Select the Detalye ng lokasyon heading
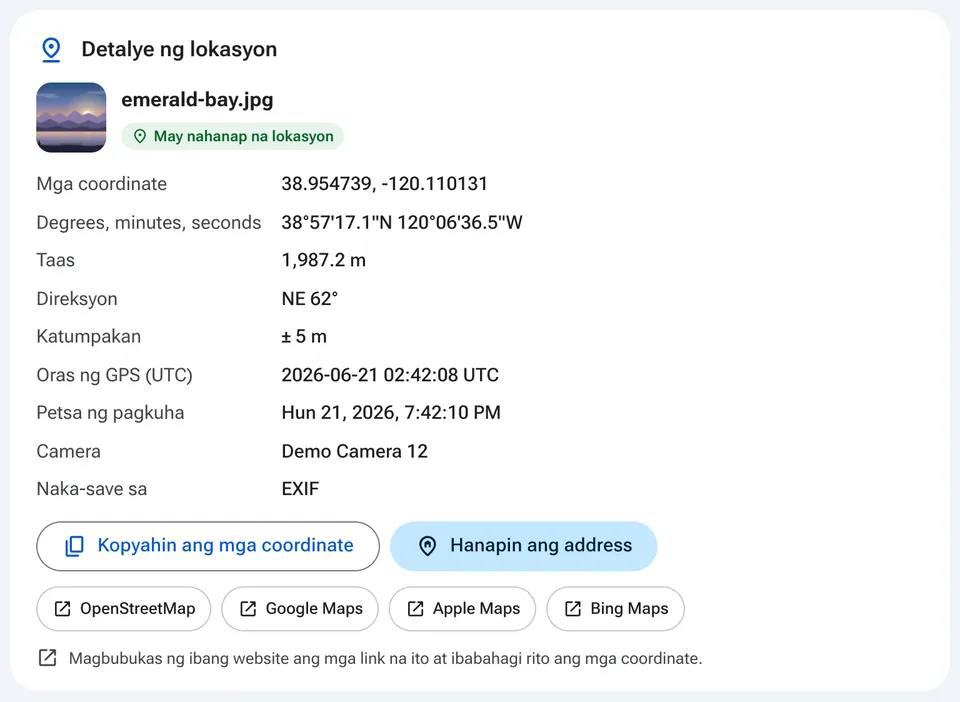This screenshot has height=702, width=960. 179,49
